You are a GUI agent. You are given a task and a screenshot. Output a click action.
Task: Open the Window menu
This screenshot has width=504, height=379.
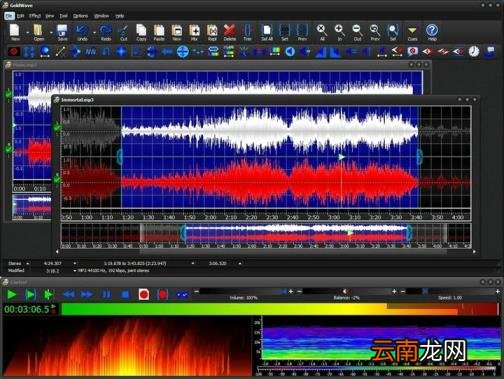click(x=101, y=16)
